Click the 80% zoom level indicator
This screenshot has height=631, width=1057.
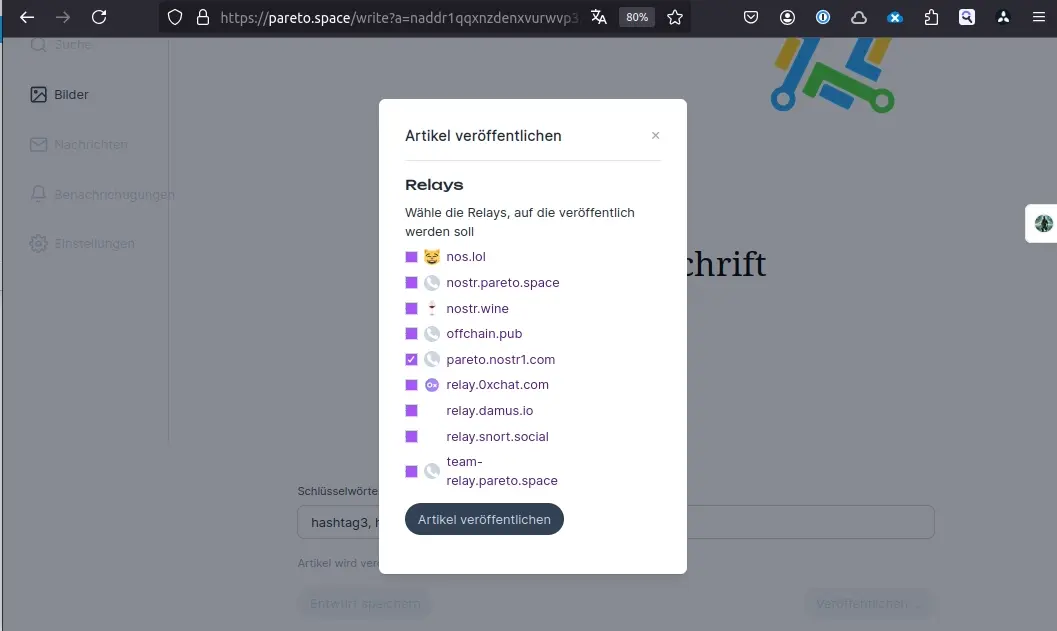[637, 18]
